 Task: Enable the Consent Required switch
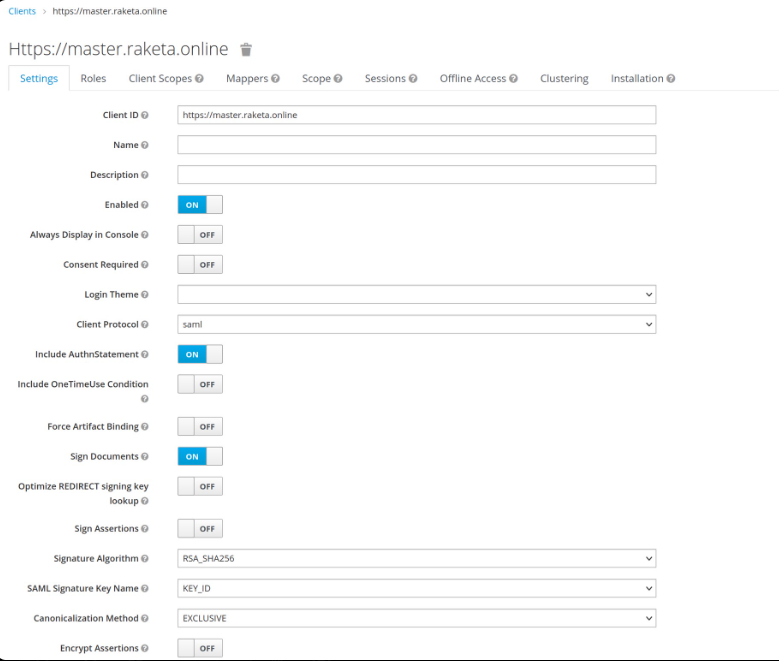pyautogui.click(x=200, y=264)
